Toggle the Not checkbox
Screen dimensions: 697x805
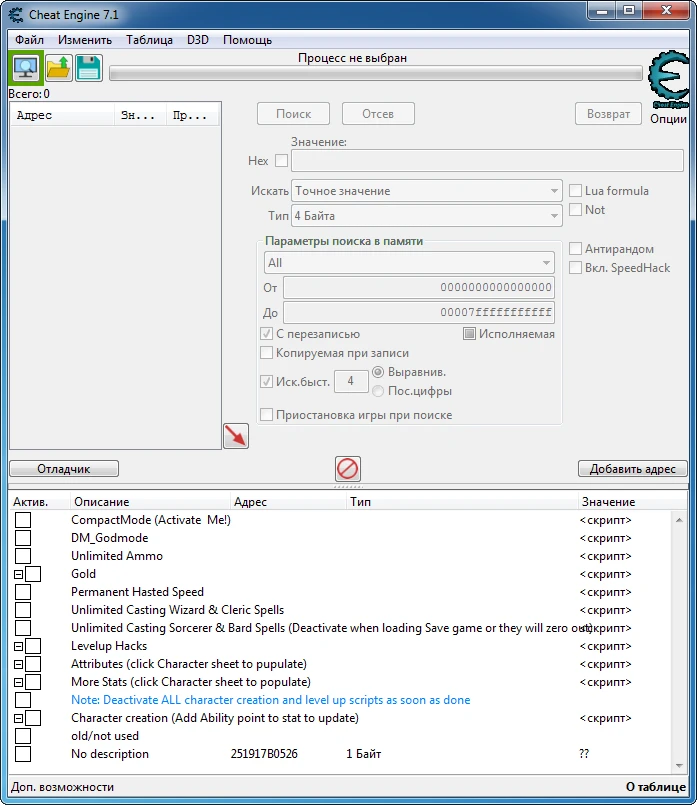pyautogui.click(x=575, y=209)
